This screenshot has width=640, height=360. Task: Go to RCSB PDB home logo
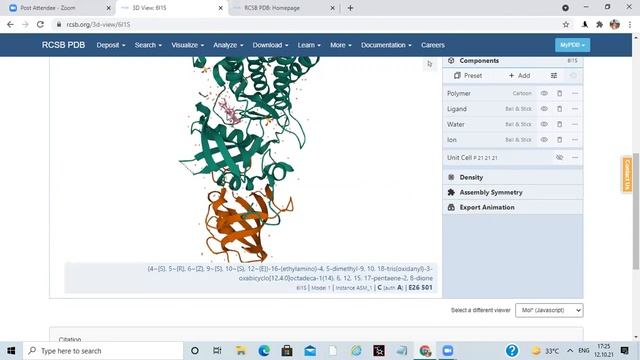click(63, 45)
